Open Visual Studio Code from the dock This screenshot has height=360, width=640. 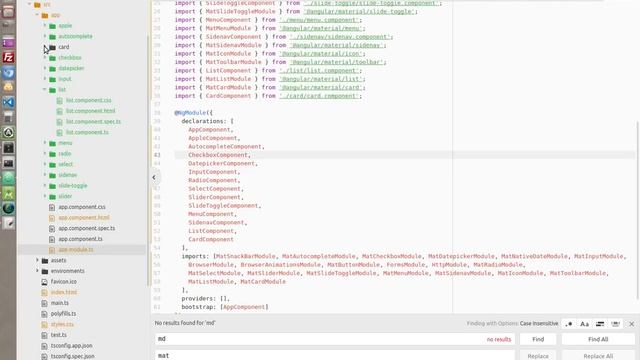(8, 102)
